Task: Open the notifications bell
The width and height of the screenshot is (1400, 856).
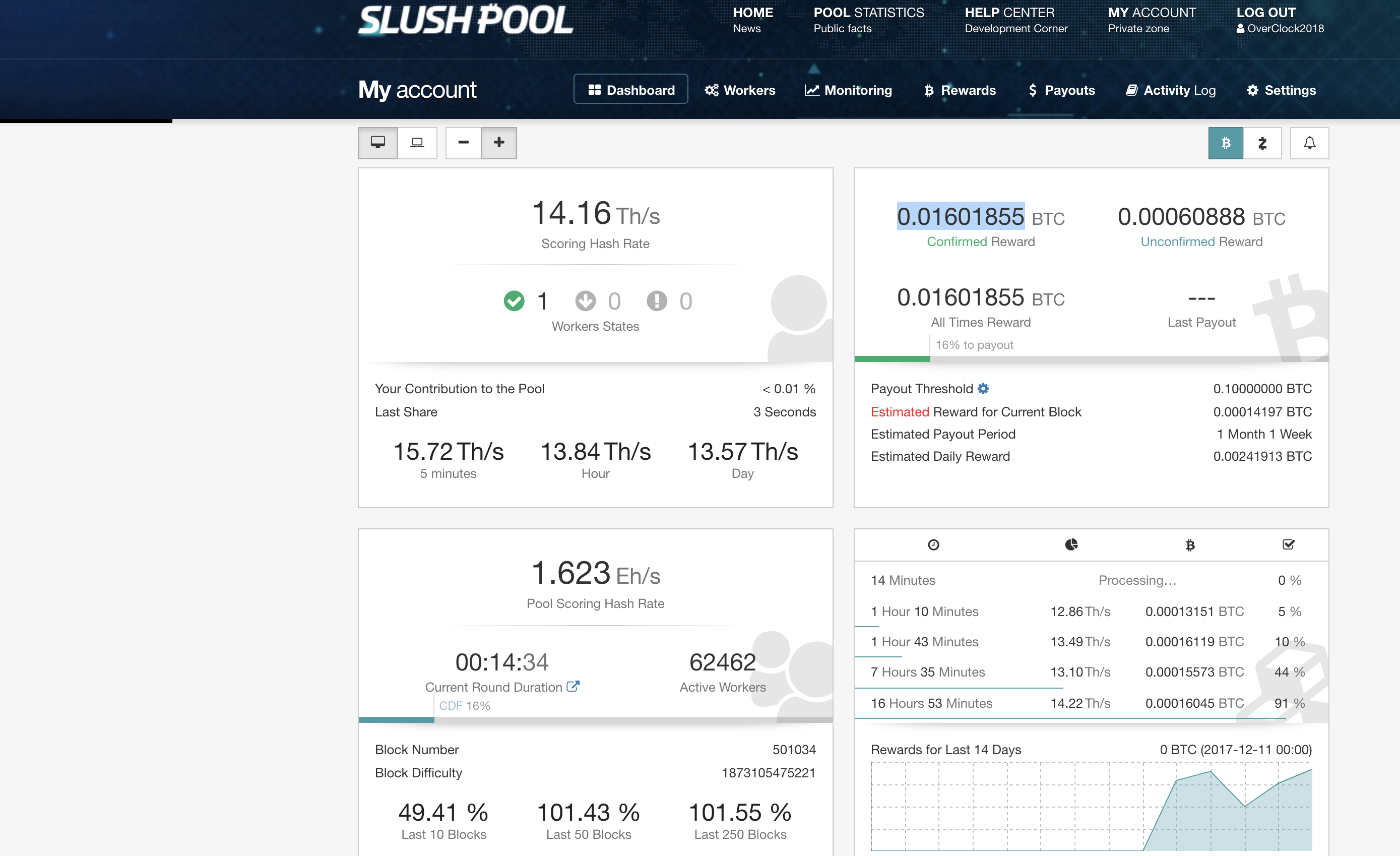Action: [1309, 143]
